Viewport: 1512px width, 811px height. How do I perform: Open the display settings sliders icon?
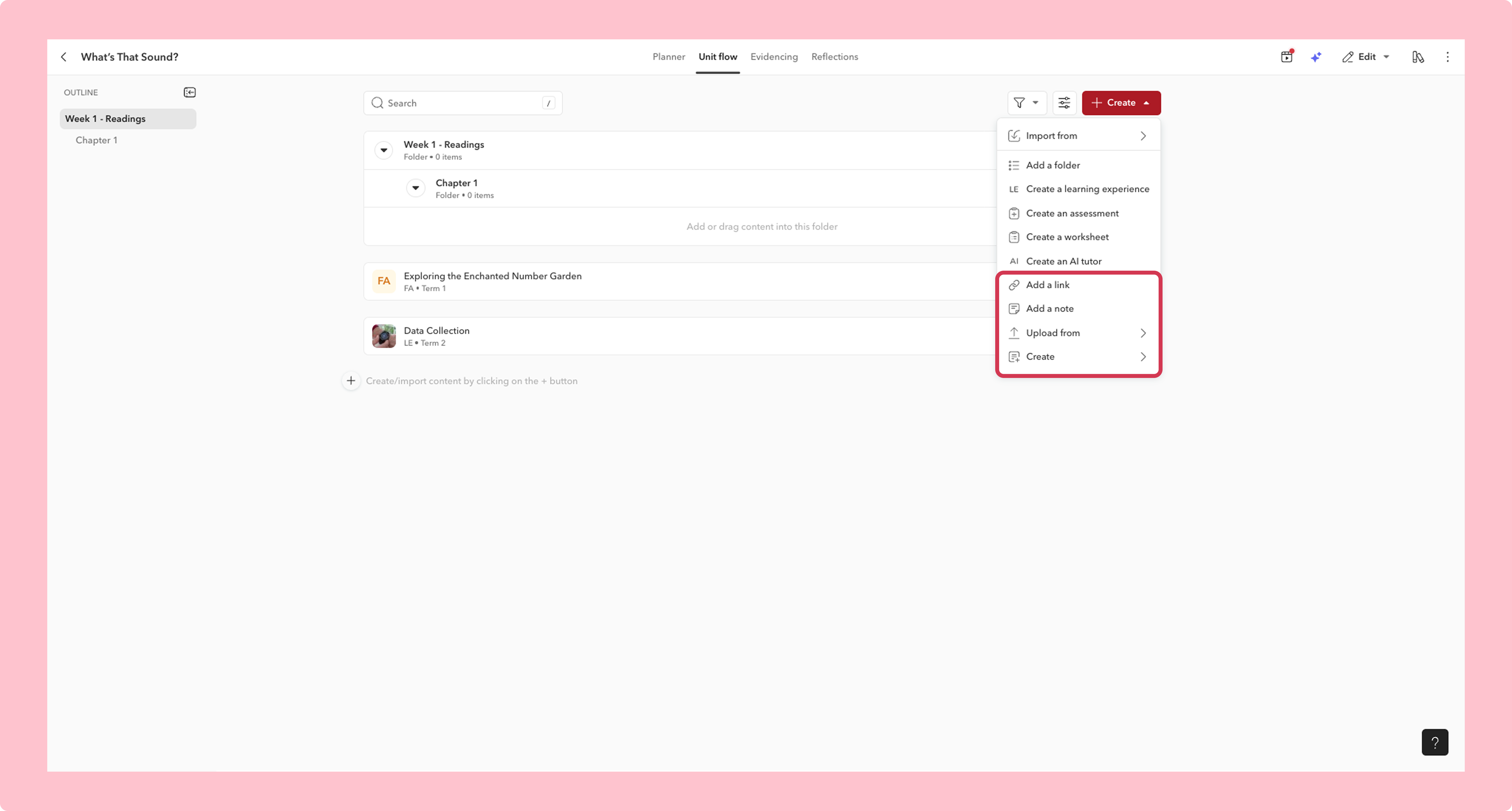(1064, 103)
